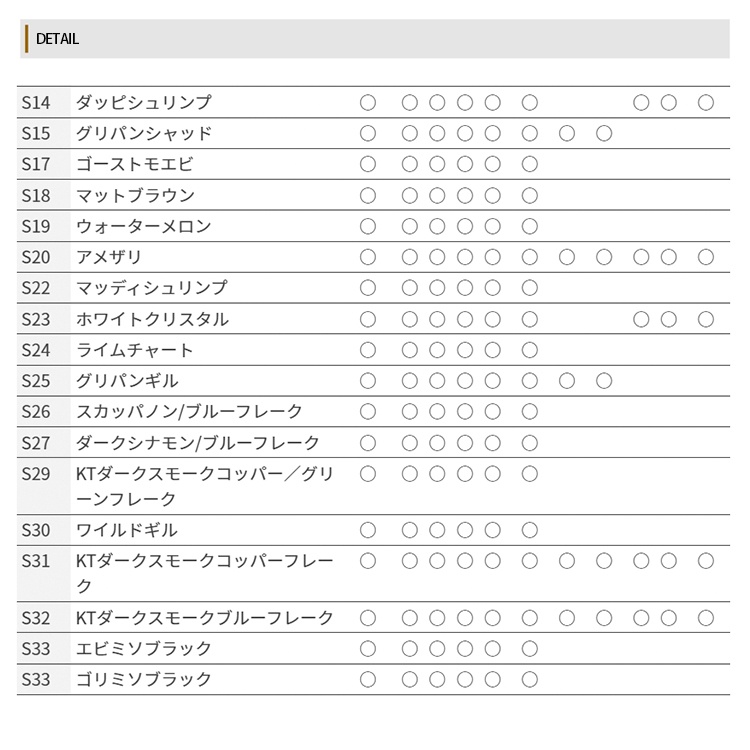Select the first circle in the S30 ワイルドギル row
750x750 pixels.
tap(368, 530)
